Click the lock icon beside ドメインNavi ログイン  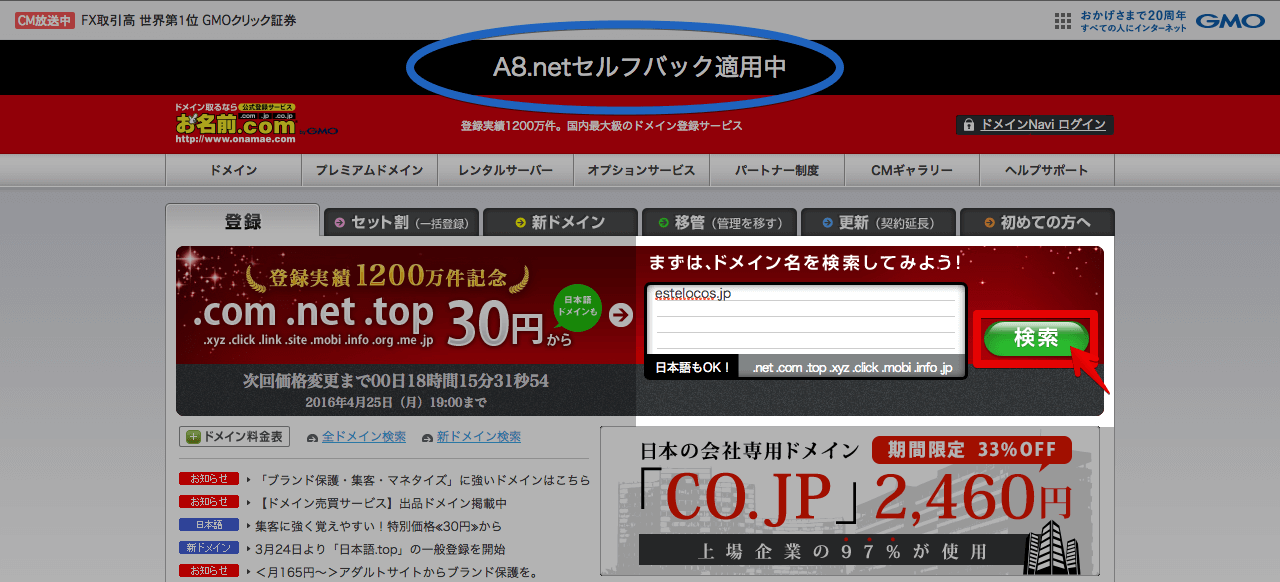(x=967, y=125)
